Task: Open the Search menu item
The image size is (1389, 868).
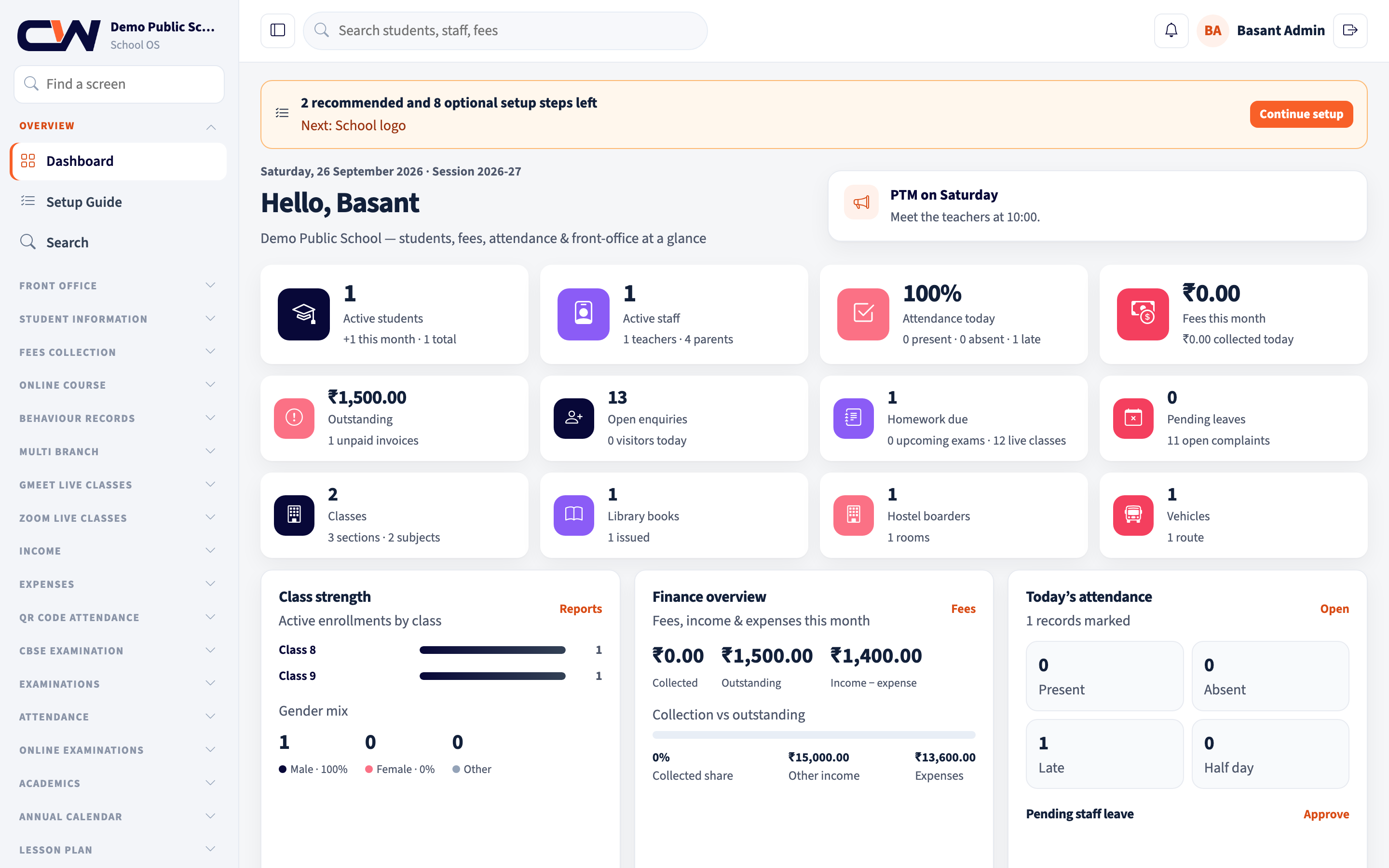Action: pos(119,242)
